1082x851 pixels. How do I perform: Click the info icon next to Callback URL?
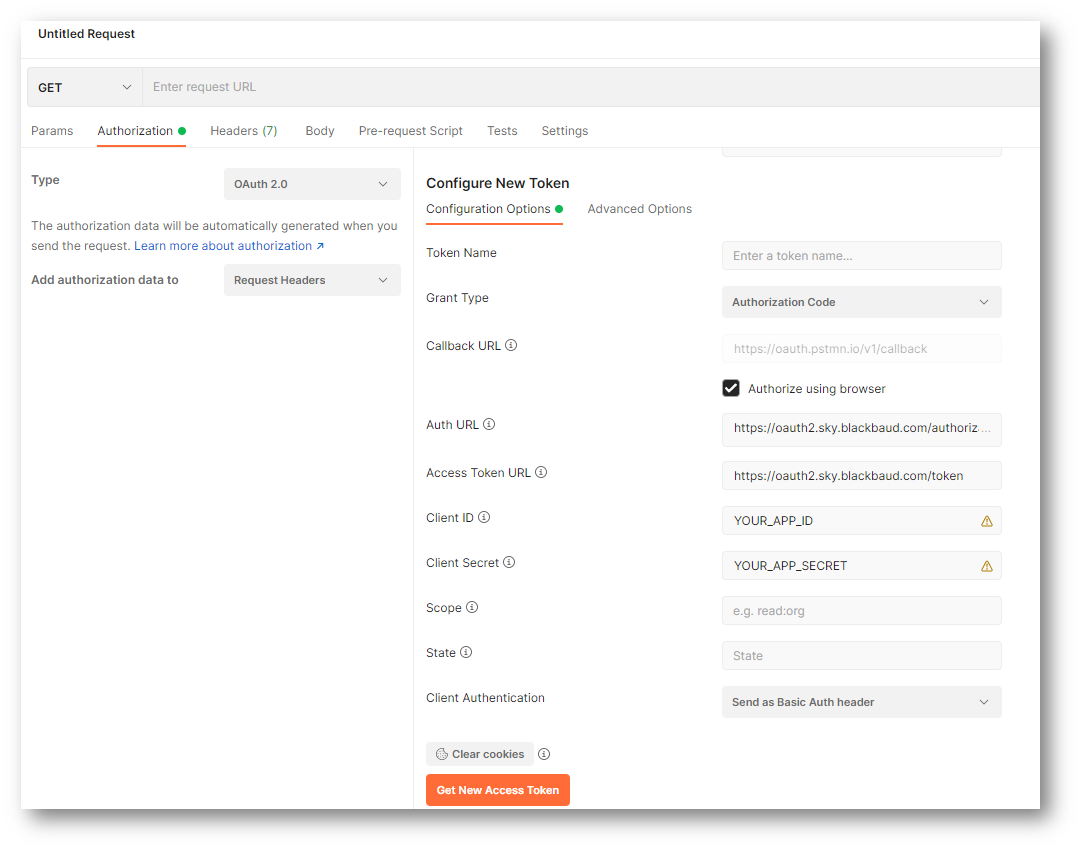point(511,345)
